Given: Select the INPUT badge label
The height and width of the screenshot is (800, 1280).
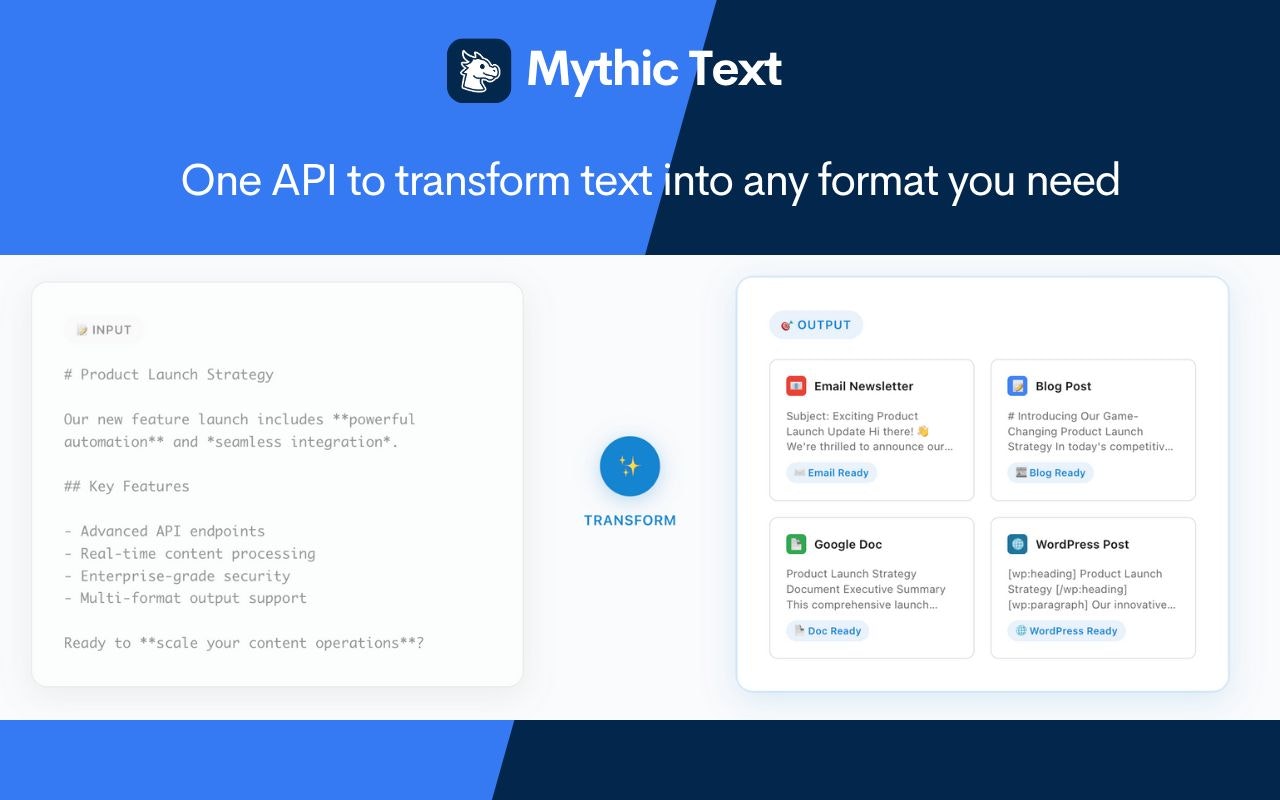Looking at the screenshot, I should (104, 330).
